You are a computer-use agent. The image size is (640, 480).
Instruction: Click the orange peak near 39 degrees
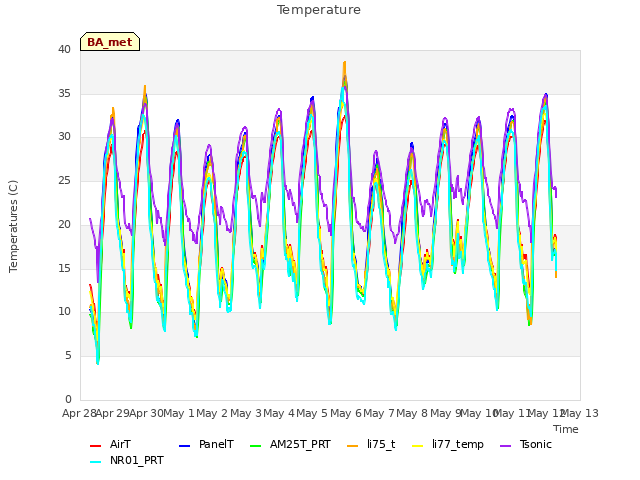[344, 64]
